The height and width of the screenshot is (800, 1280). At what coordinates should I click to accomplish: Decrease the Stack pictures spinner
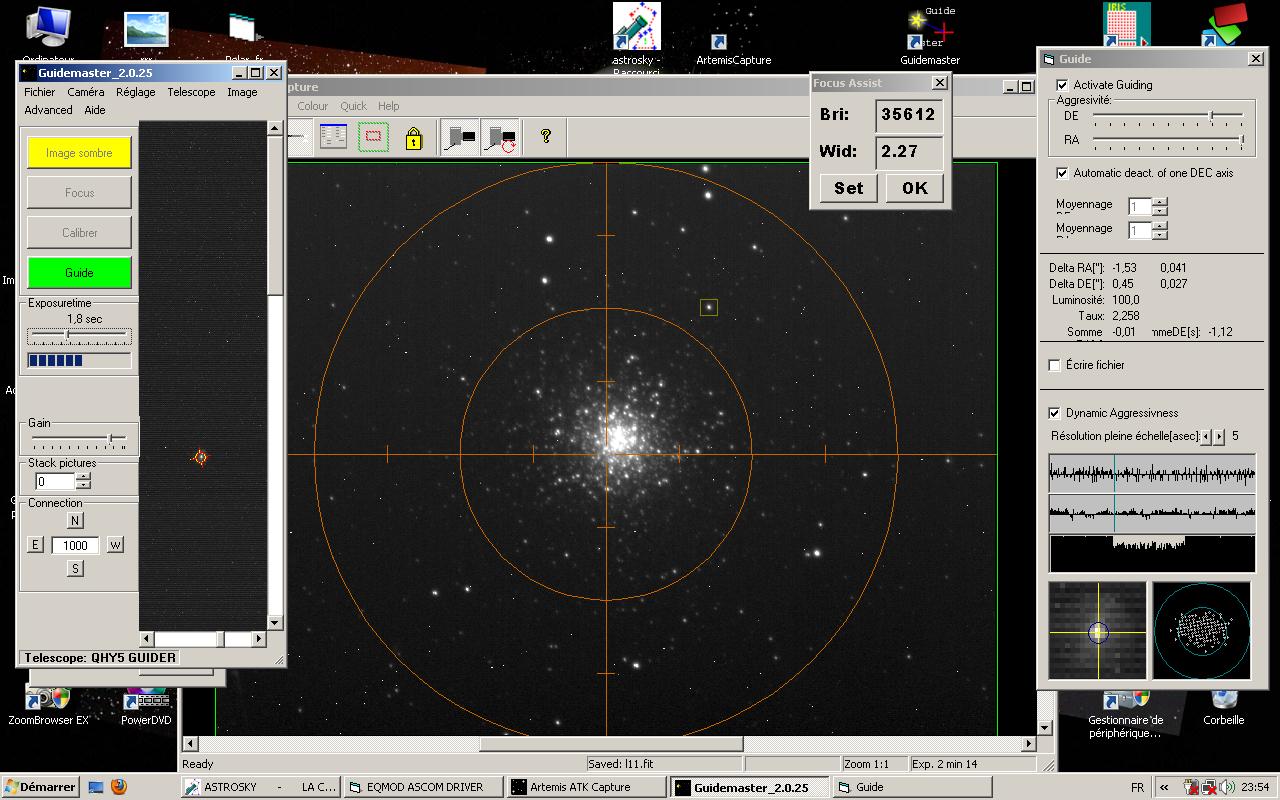pos(83,486)
